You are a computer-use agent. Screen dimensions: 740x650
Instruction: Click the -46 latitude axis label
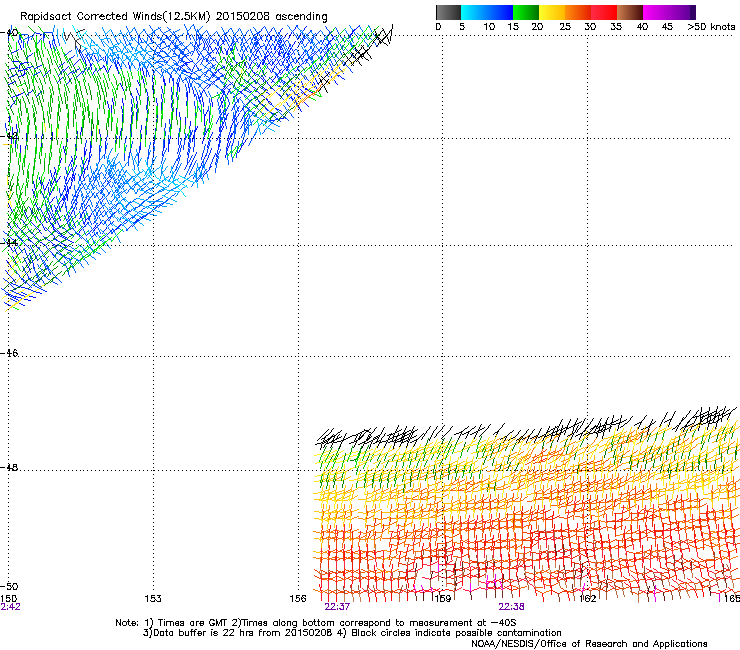pyautogui.click(x=10, y=353)
